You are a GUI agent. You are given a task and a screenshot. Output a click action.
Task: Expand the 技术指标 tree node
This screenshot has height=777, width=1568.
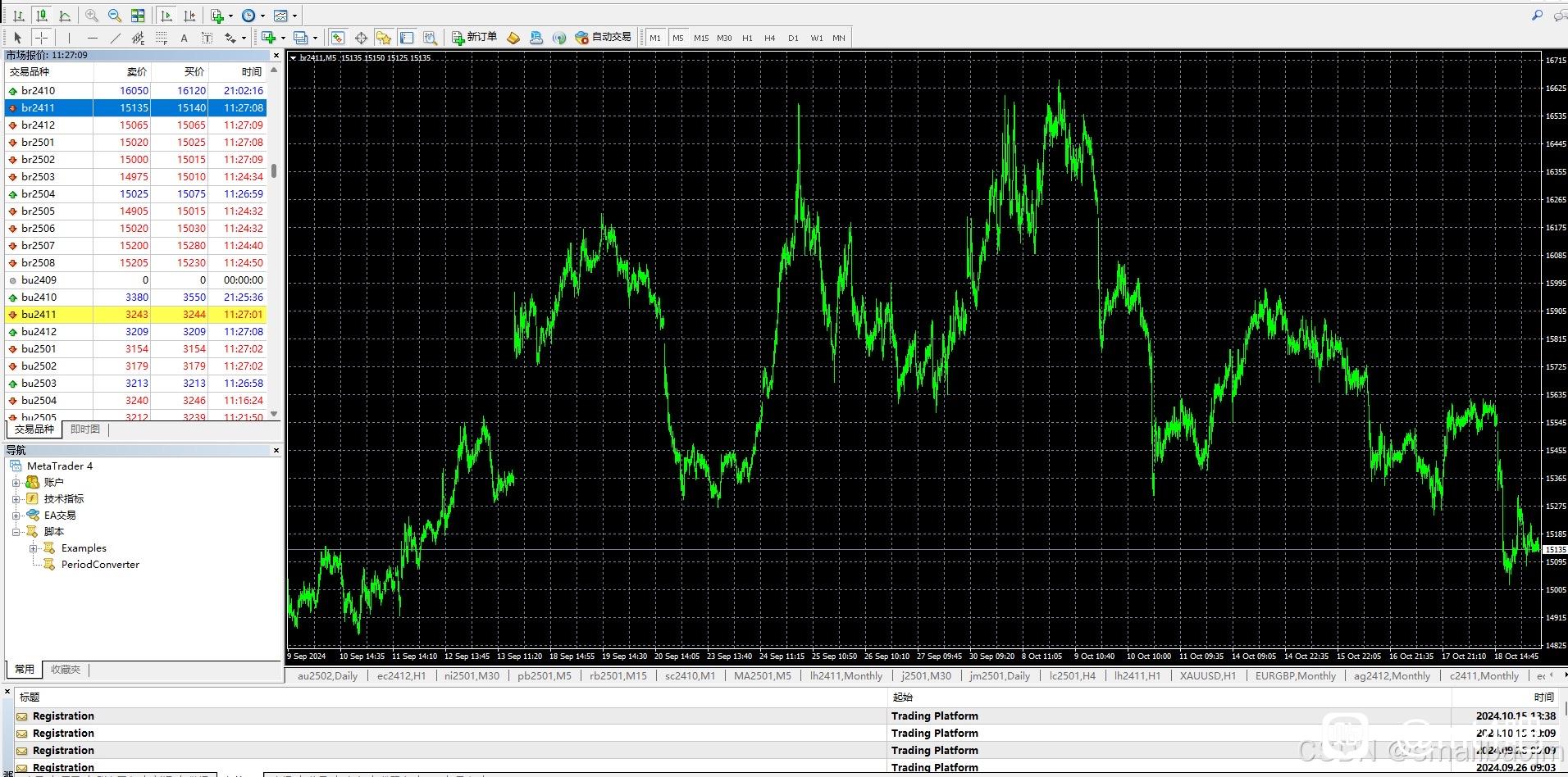click(x=16, y=499)
